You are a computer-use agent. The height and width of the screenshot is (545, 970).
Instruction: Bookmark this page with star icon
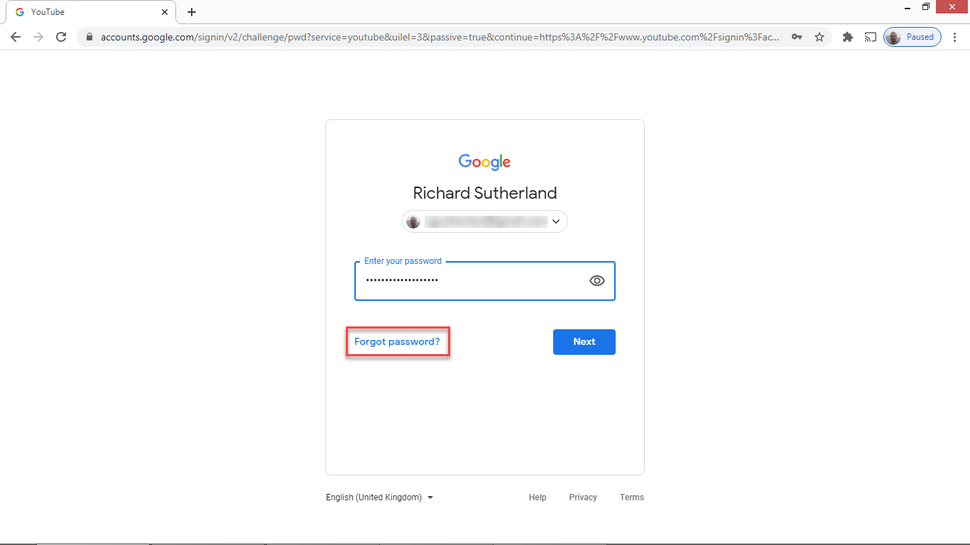820,37
